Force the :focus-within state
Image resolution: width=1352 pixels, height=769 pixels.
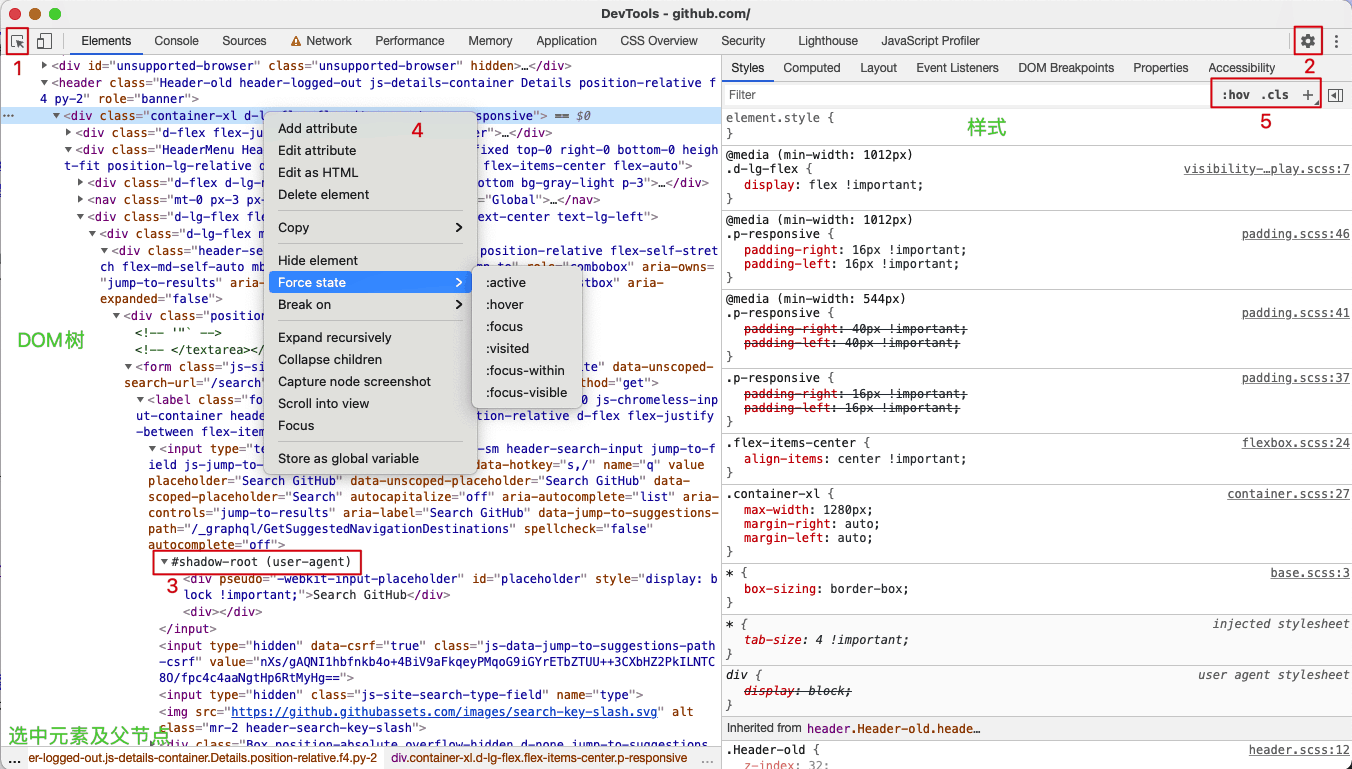click(526, 370)
